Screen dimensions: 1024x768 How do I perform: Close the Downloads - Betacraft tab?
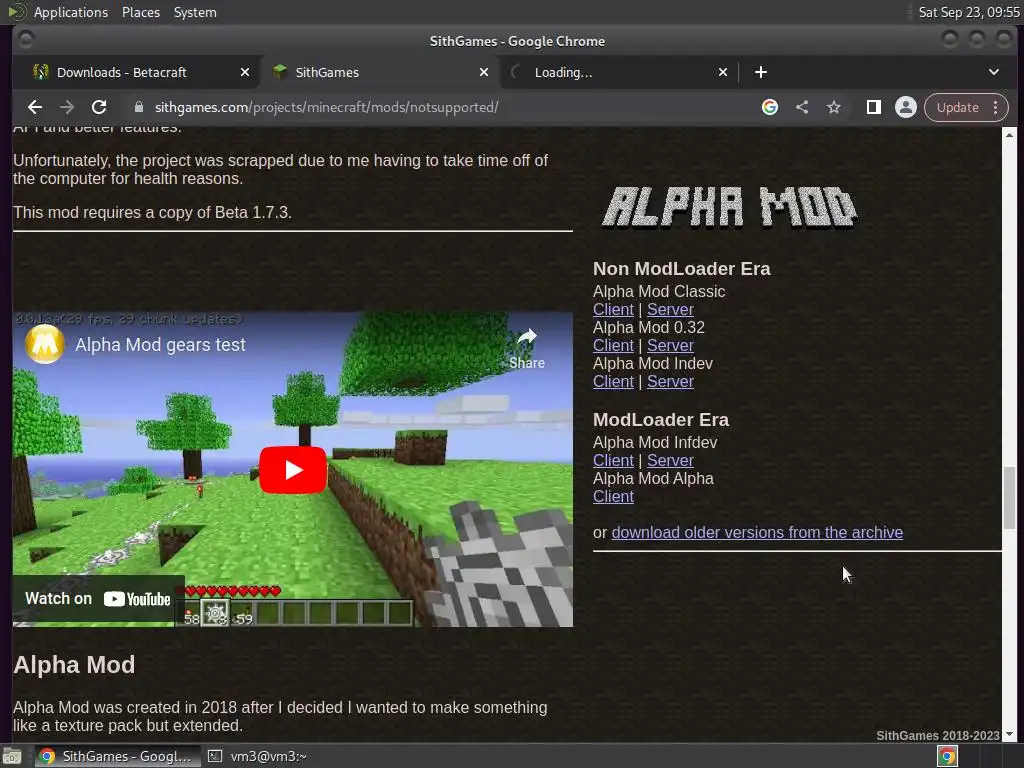(x=244, y=72)
